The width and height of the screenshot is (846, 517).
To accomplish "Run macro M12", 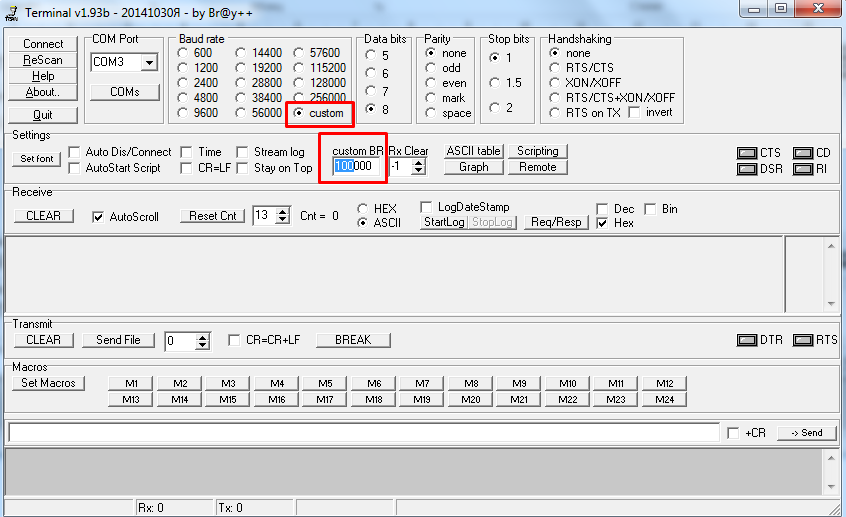I will point(665,384).
